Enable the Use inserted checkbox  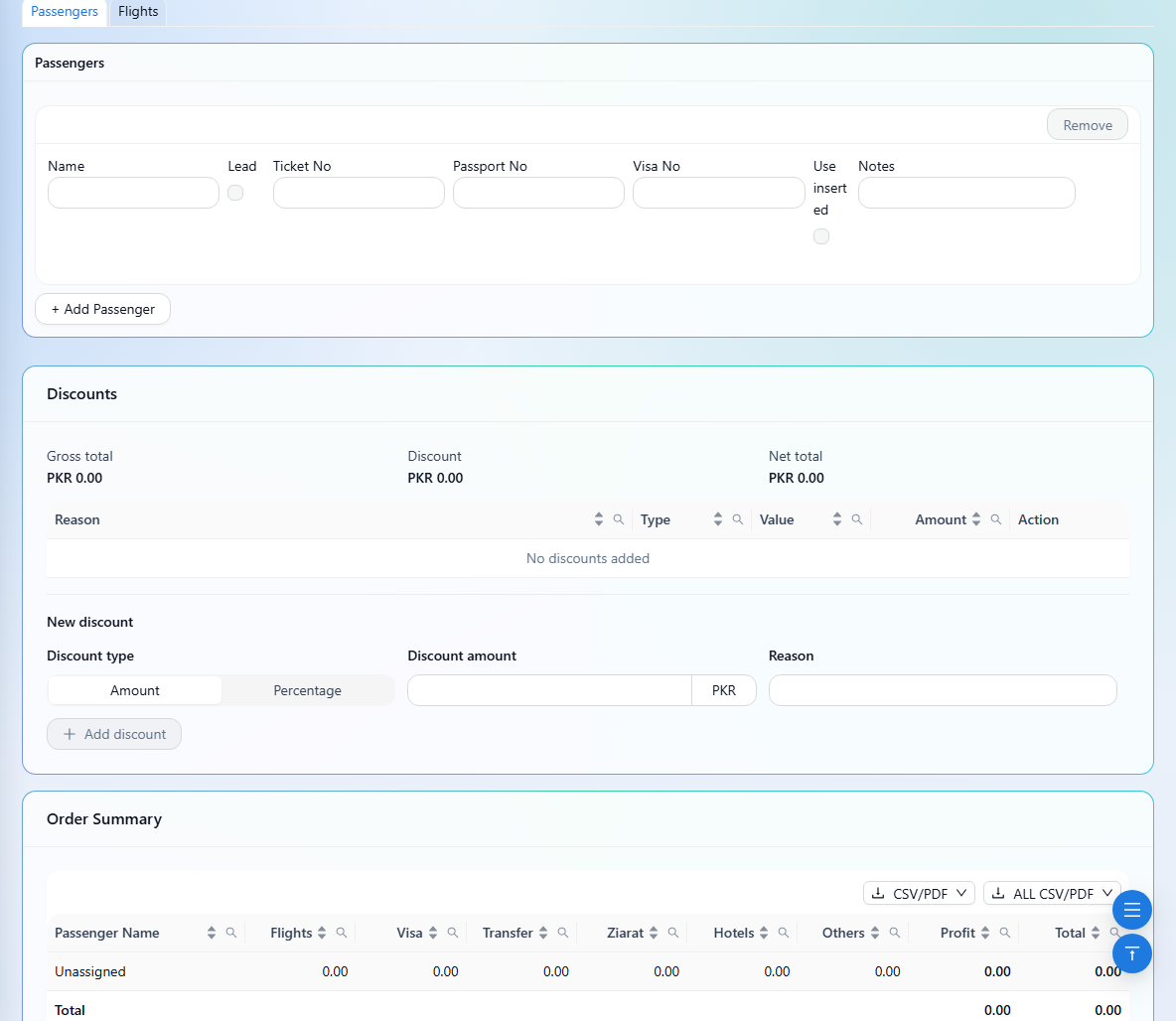821,236
